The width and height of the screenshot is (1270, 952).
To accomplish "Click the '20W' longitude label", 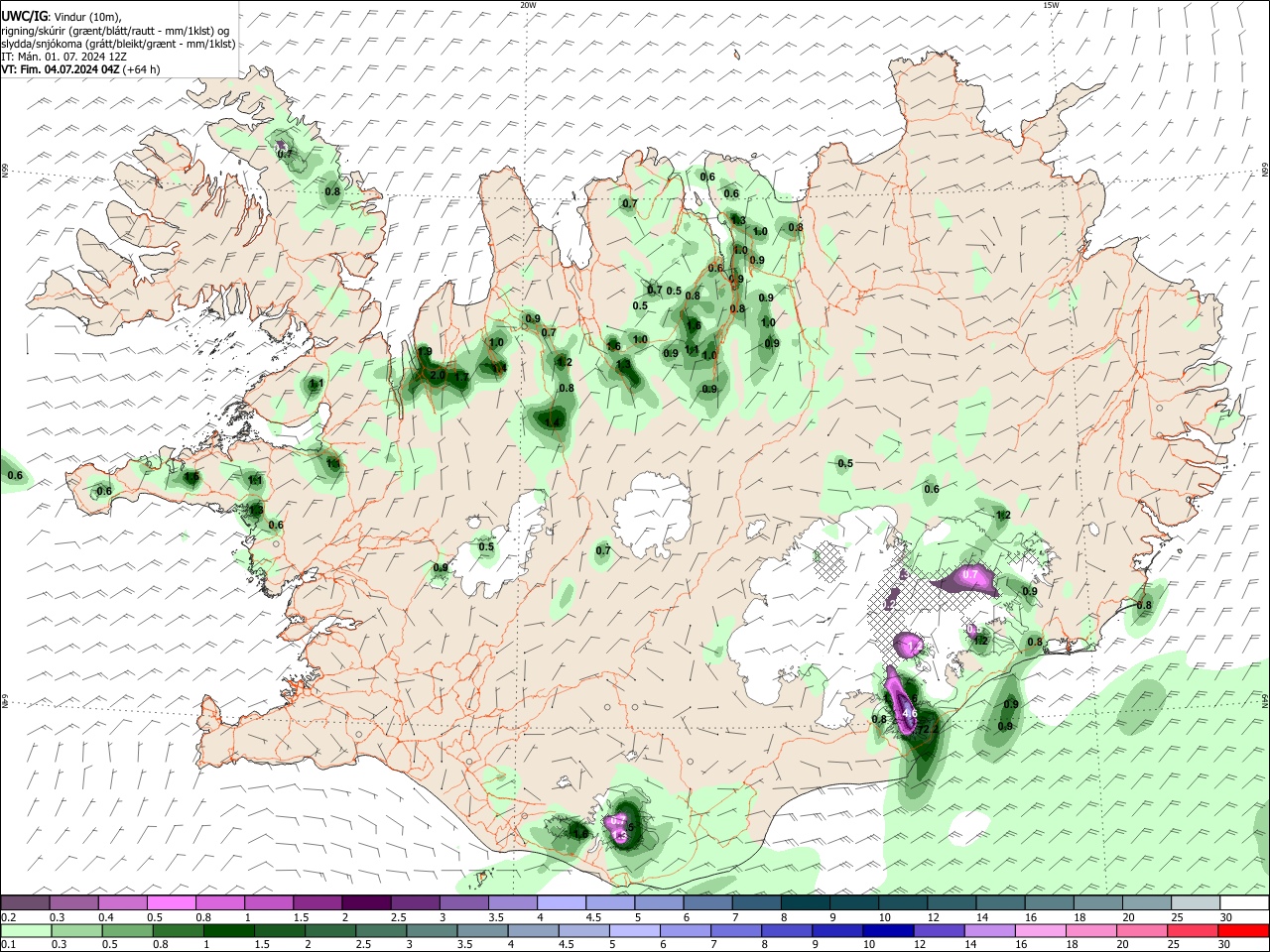I will click(x=528, y=5).
